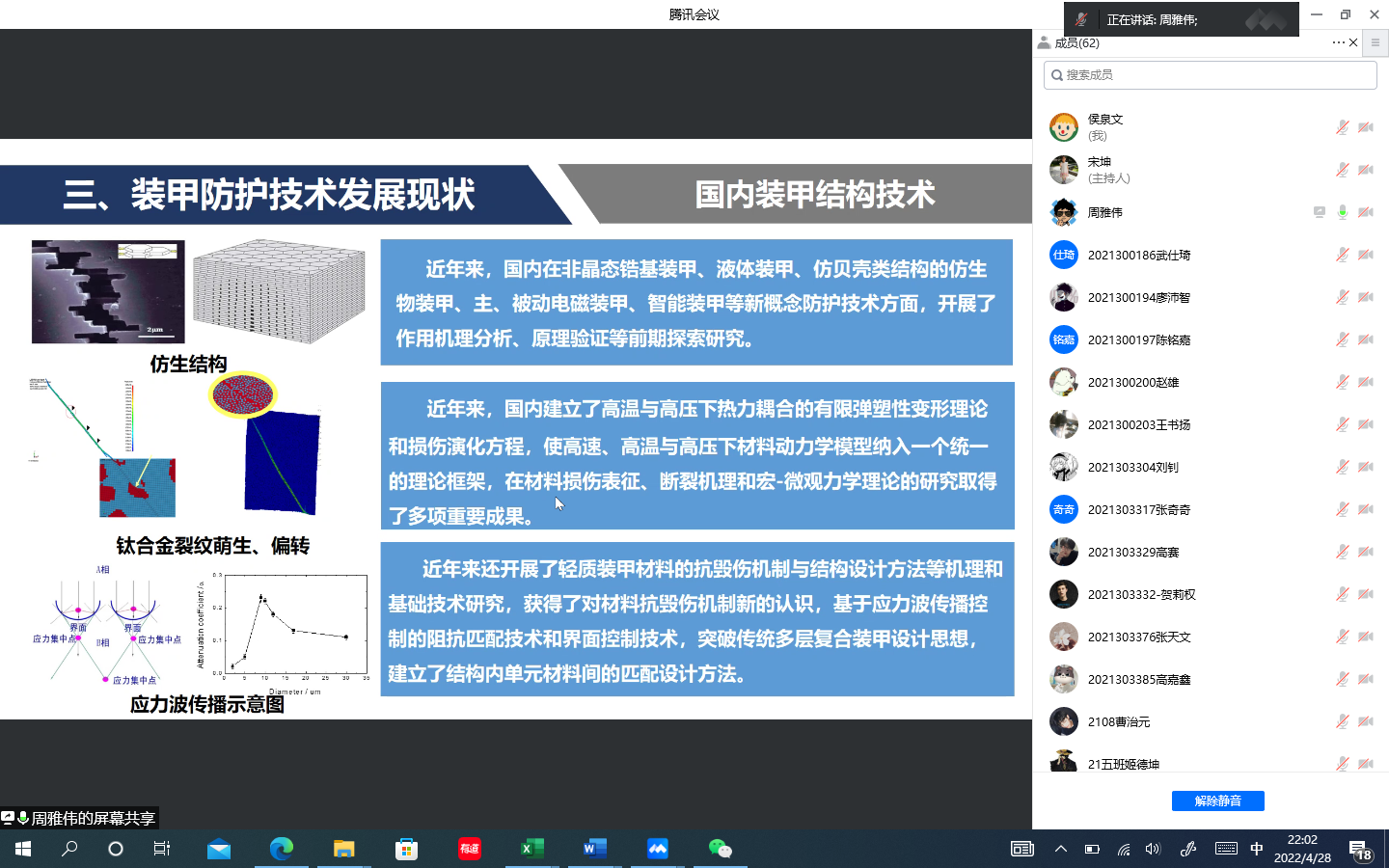Click the hamburger menu icon beside the members header

point(1375,42)
